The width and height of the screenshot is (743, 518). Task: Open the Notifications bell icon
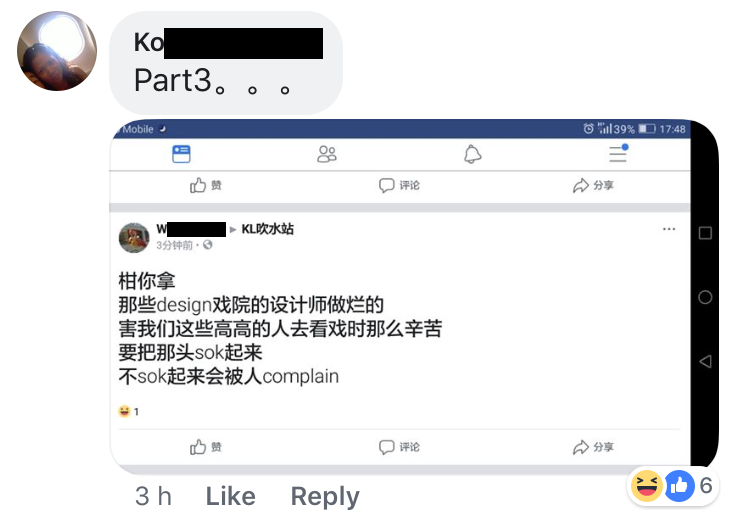[x=472, y=154]
